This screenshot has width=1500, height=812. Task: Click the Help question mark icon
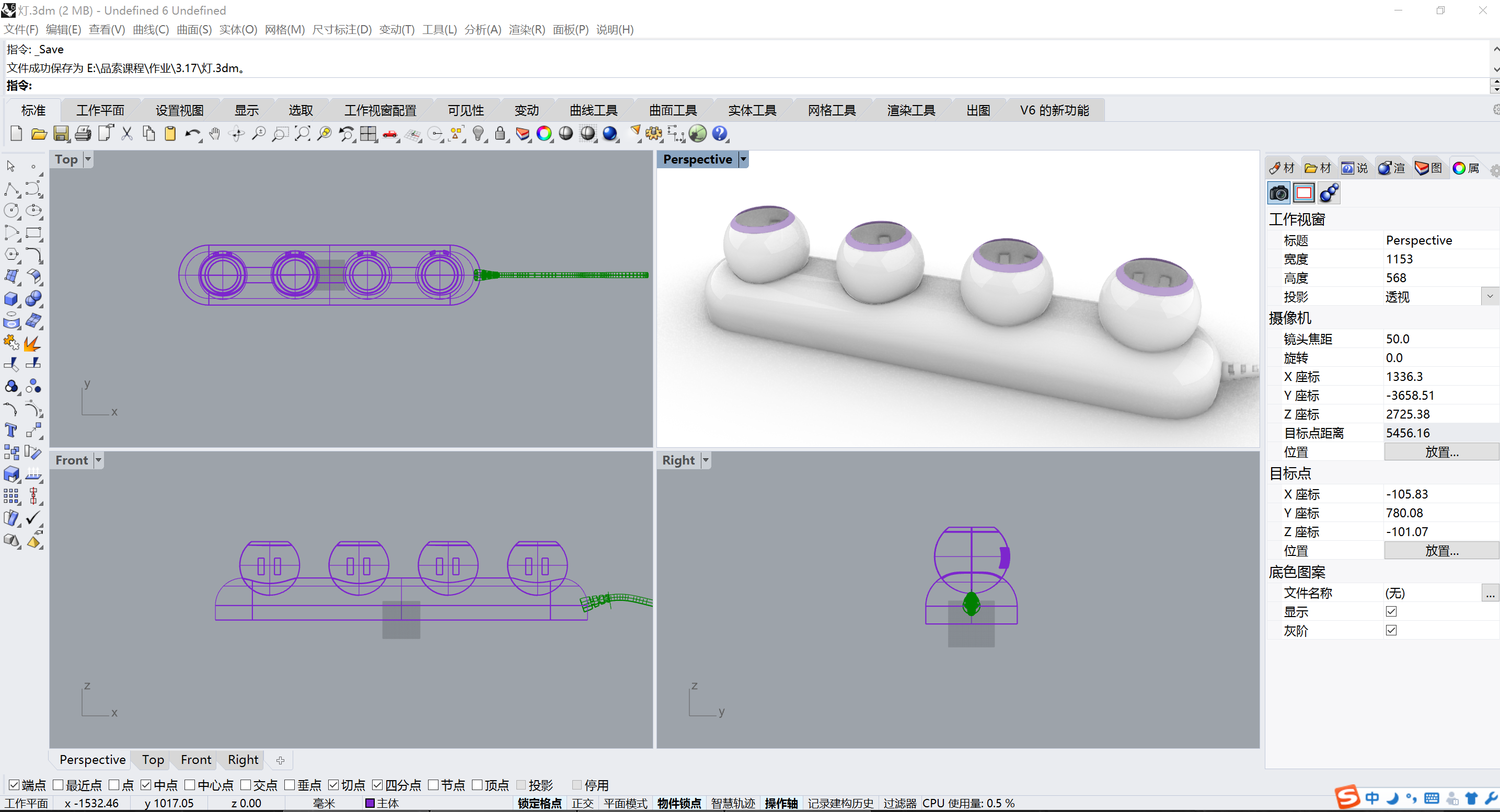(720, 134)
